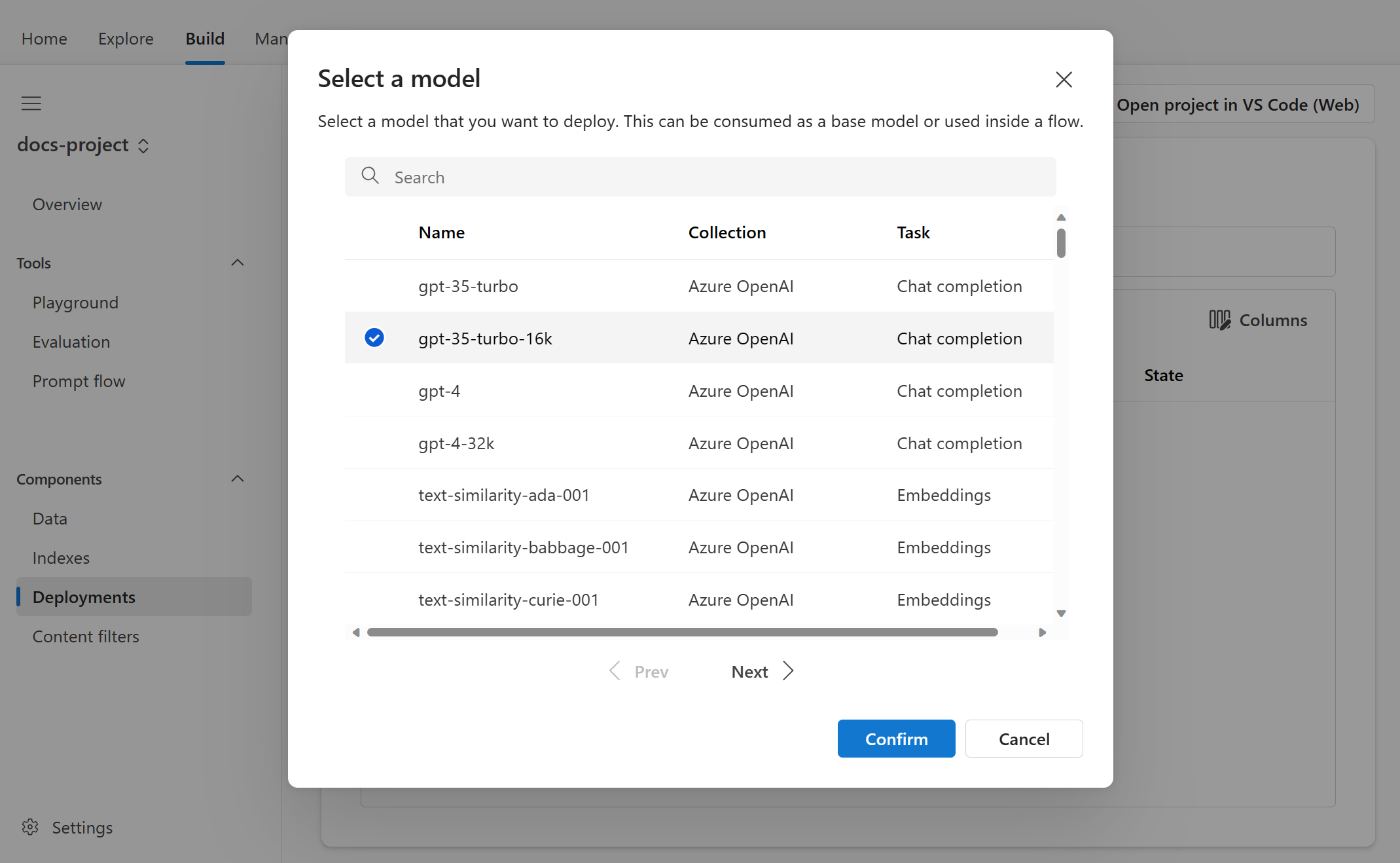
Task: Collapse the Components section
Action: [x=238, y=479]
